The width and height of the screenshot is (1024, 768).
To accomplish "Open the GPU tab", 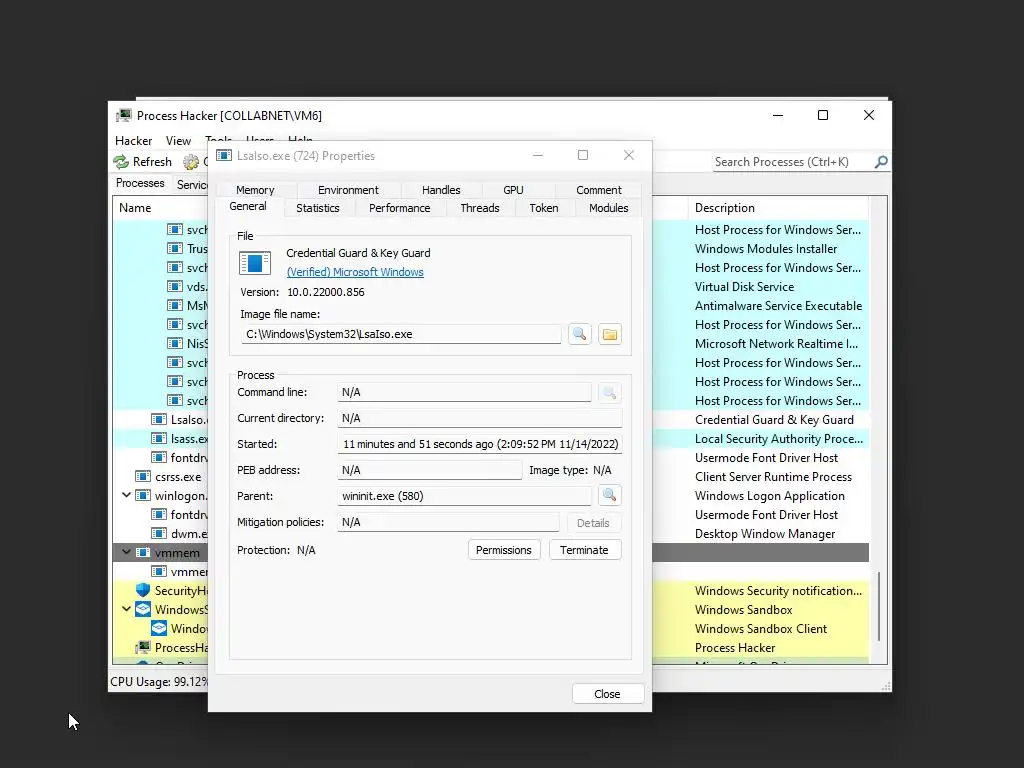I will click(513, 190).
